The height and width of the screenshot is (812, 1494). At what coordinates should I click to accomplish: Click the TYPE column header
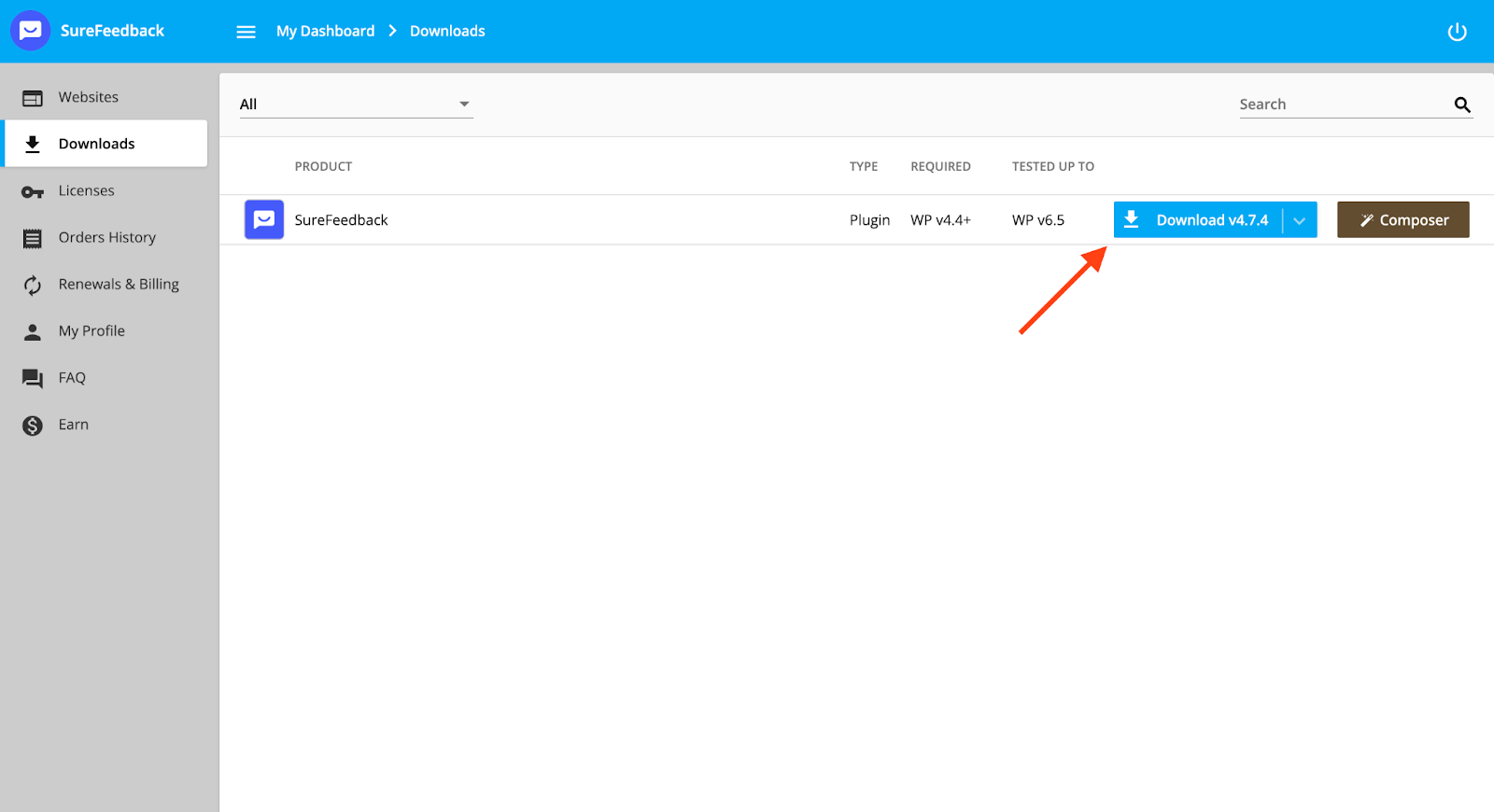pos(864,166)
